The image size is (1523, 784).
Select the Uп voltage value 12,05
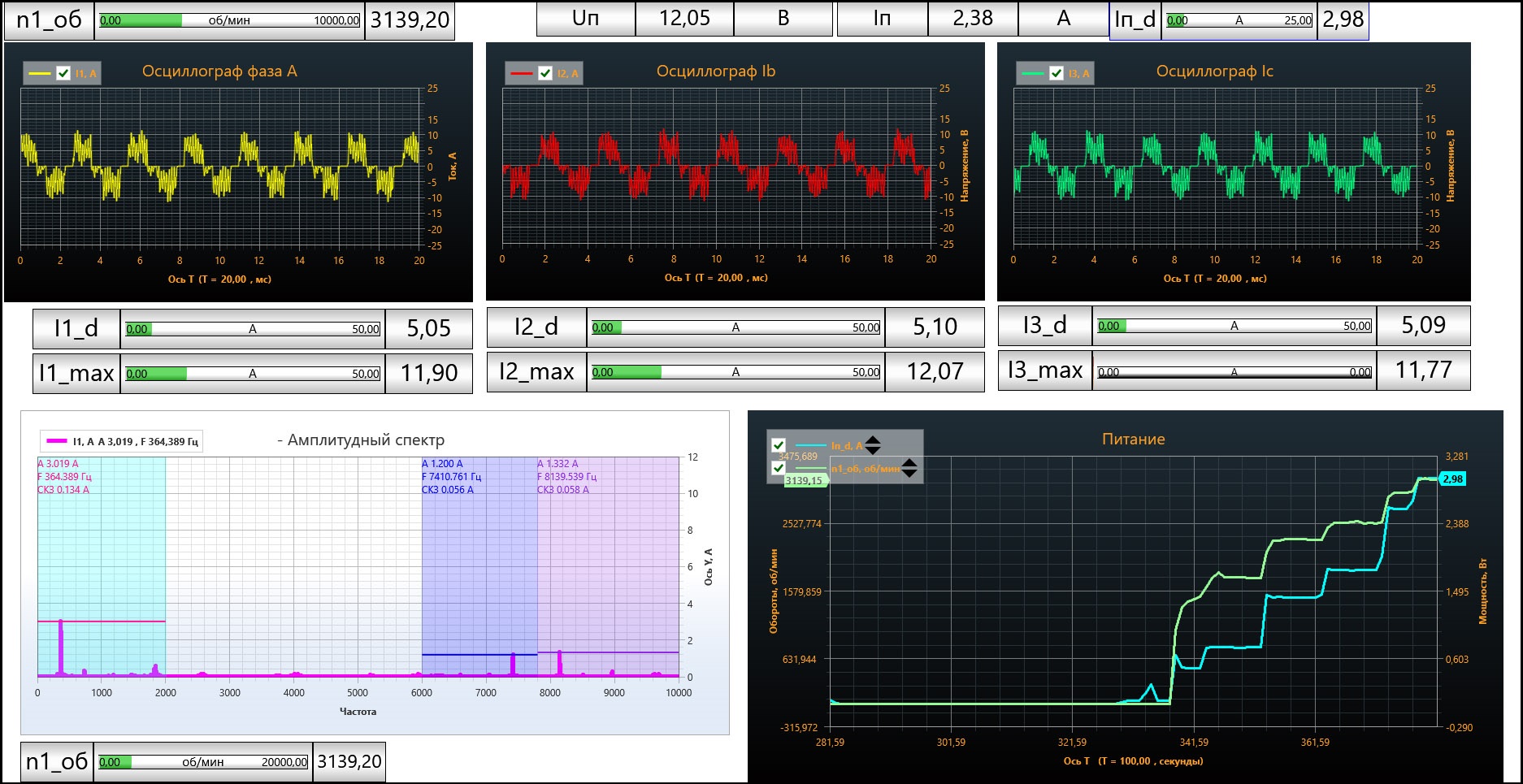click(x=684, y=19)
